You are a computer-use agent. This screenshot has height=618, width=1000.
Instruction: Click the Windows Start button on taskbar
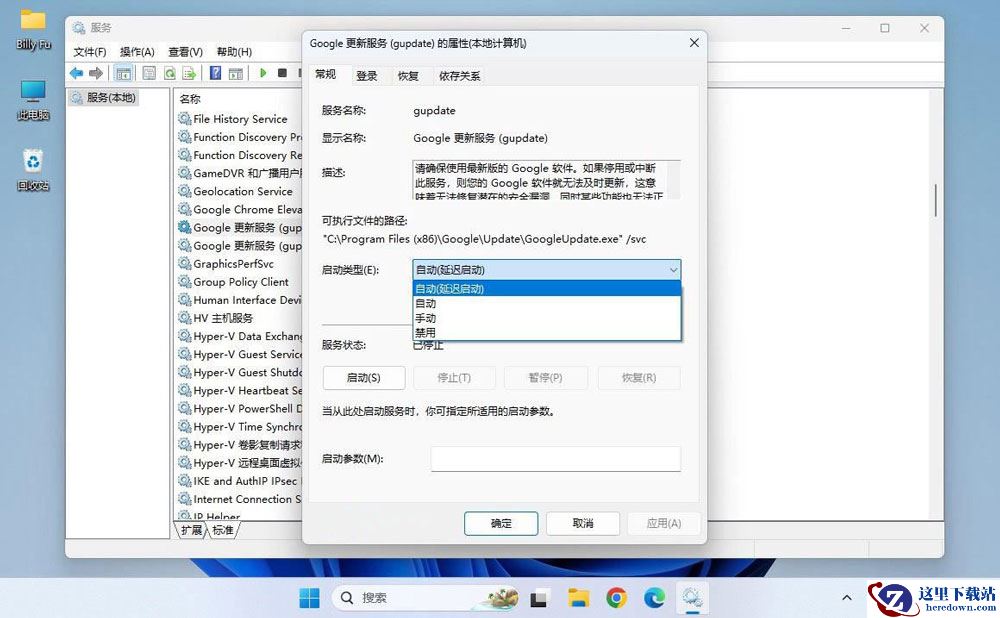pyautogui.click(x=309, y=598)
